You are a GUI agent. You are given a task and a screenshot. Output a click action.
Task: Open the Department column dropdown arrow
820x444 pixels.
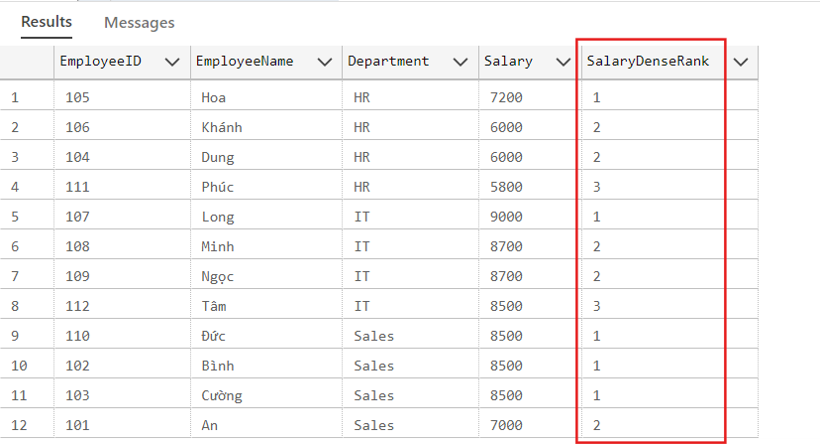pyautogui.click(x=460, y=62)
